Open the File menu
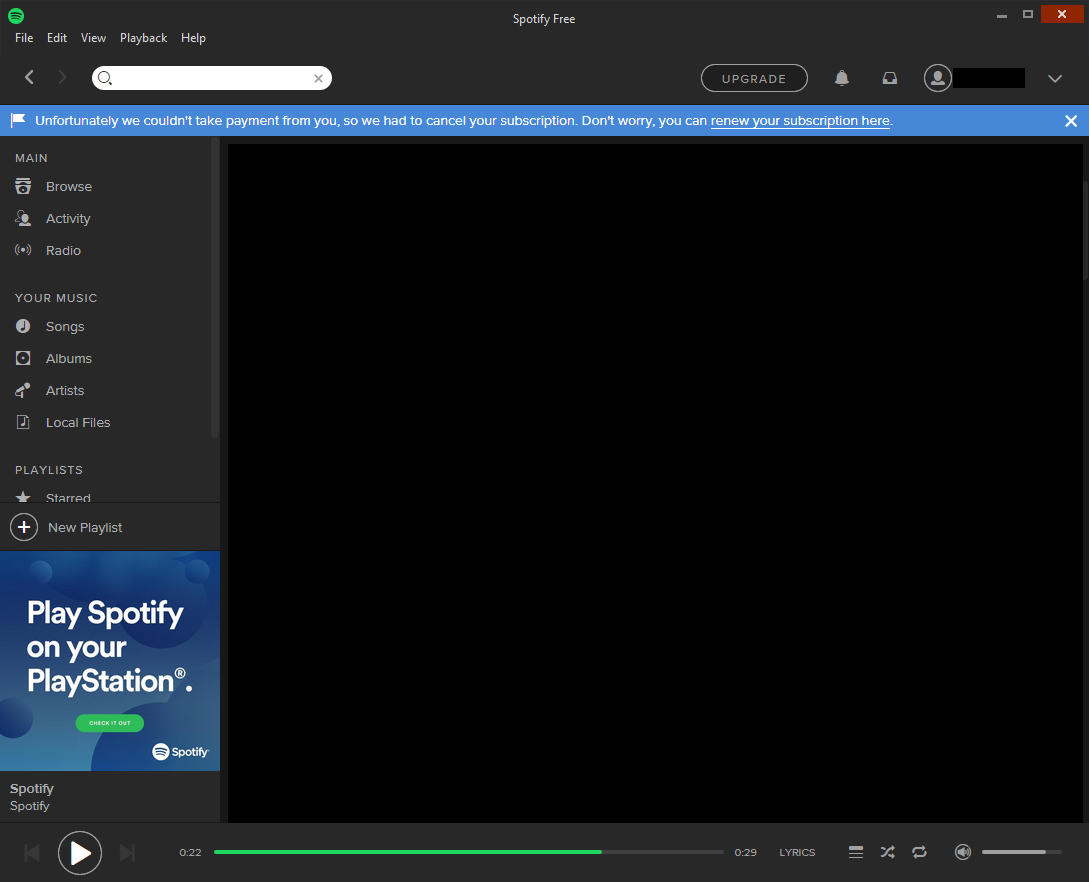Screen dimensions: 1089x882 24,38
